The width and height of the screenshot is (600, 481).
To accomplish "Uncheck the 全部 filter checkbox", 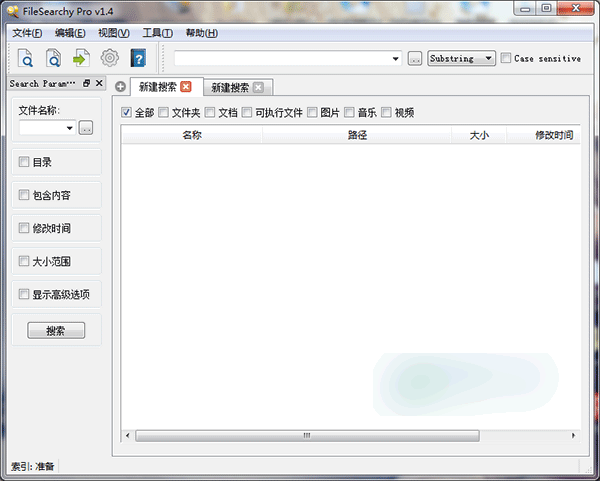I will 127,113.
